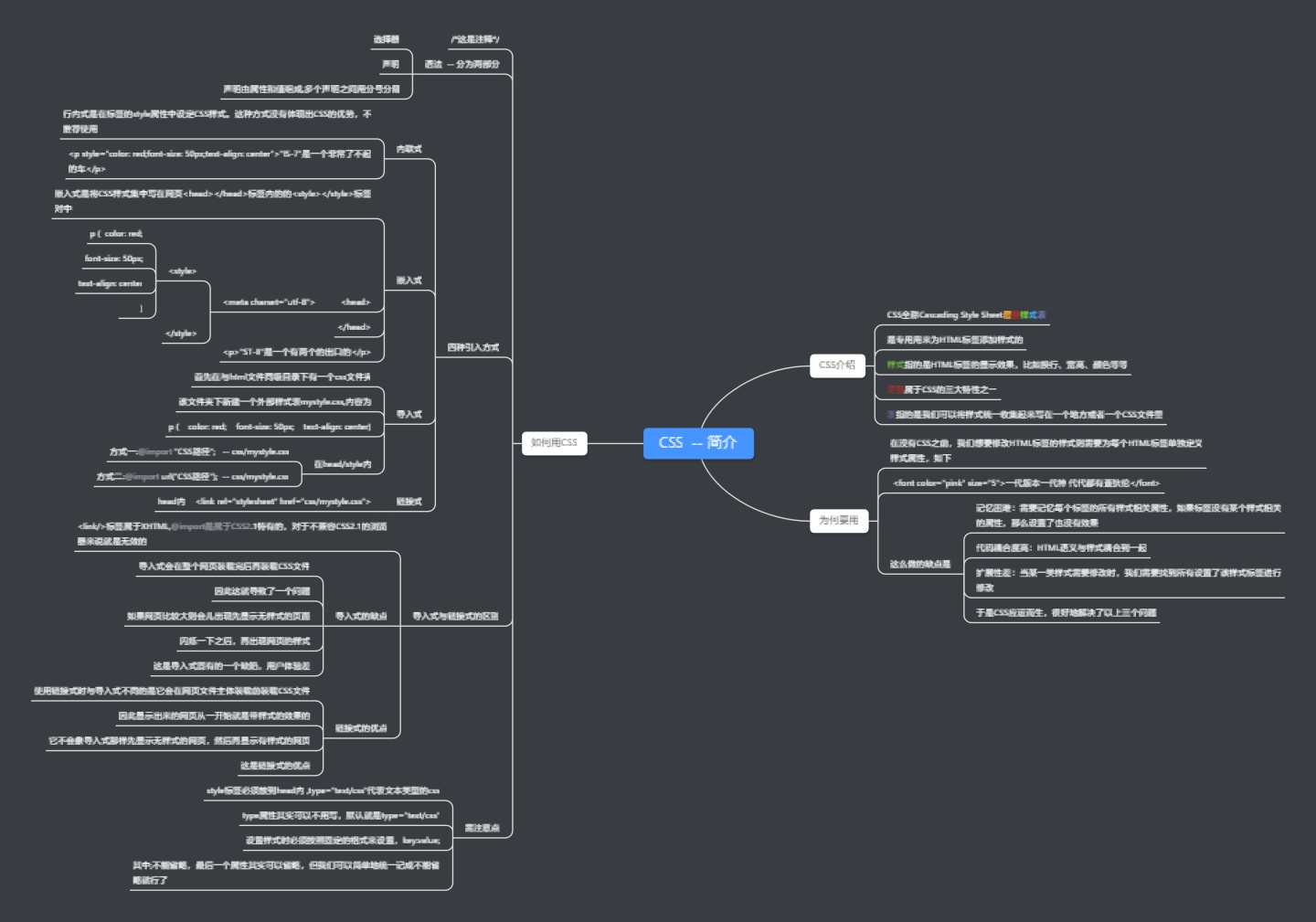1316x922 pixels.
Task: Select the '方式一:@import "CSS路径"' node
Action: click(199, 451)
